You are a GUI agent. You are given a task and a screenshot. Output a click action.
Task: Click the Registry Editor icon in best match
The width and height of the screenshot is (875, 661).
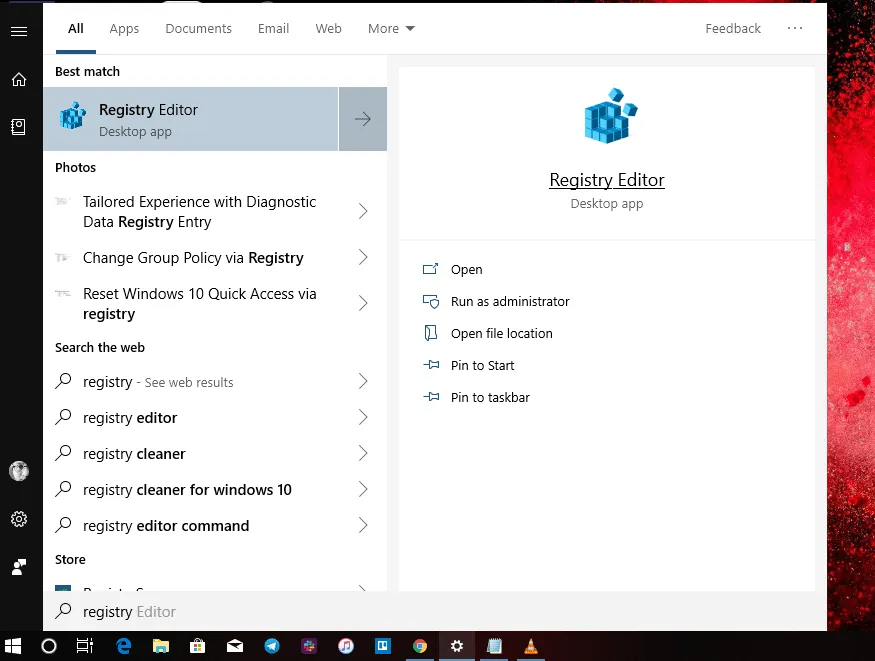[73, 115]
